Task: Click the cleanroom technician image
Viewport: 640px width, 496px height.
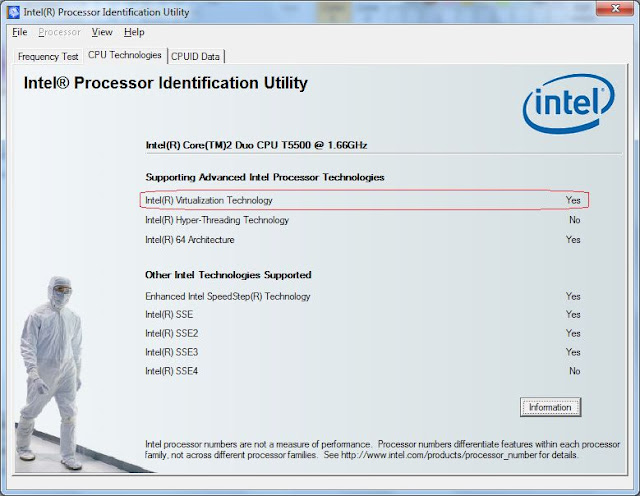Action: tap(50, 373)
